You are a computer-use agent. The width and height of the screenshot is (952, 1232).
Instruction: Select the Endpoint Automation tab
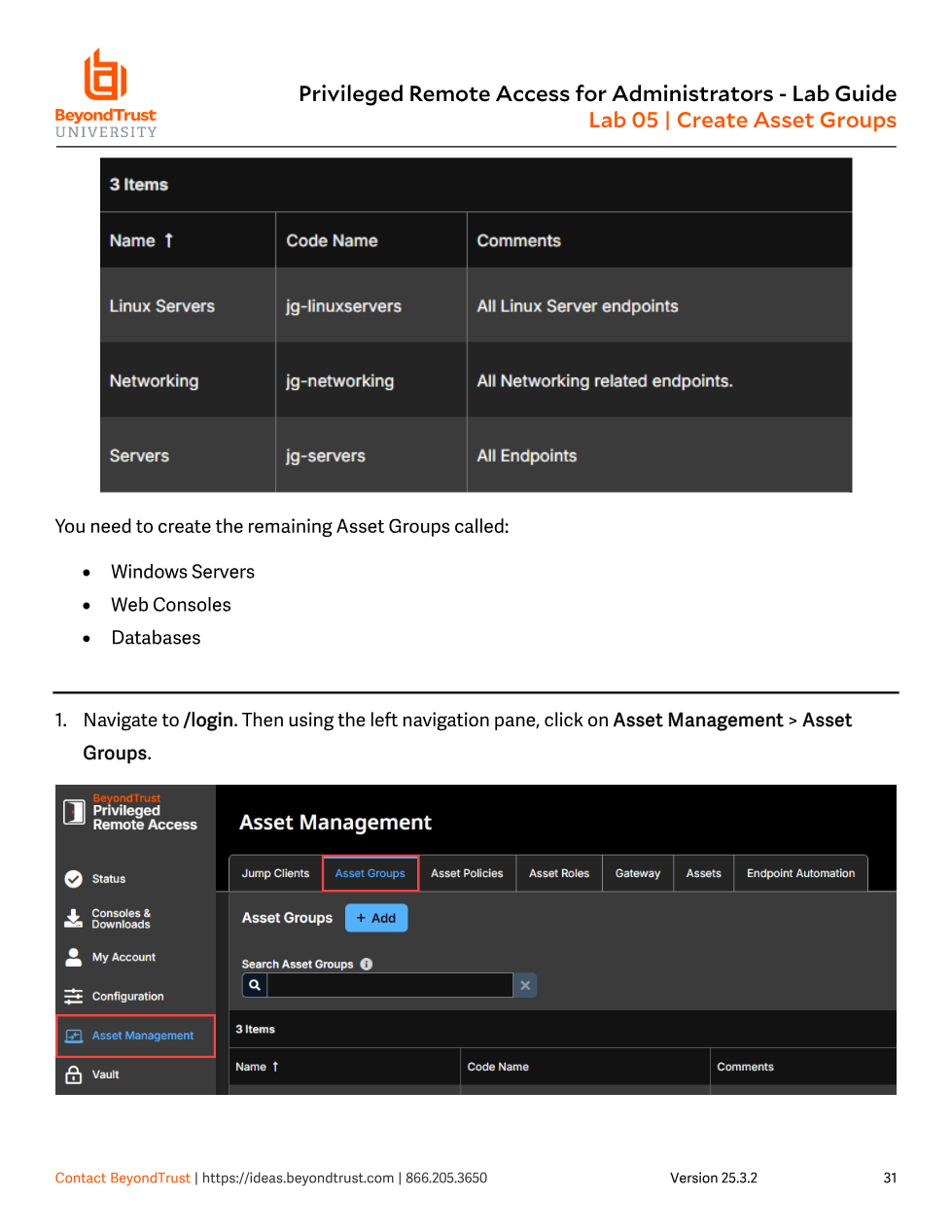point(800,873)
